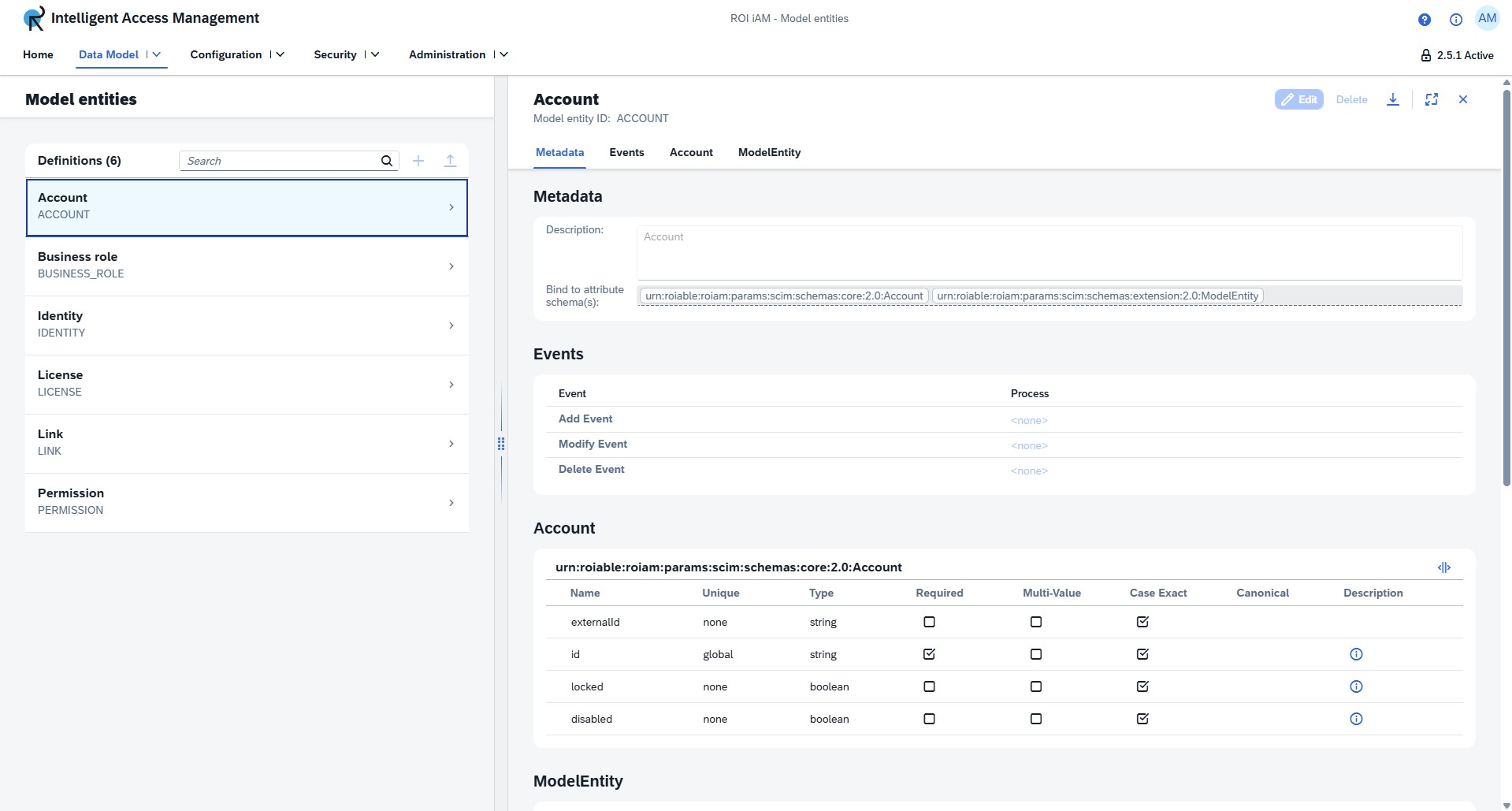Switch to the Events tab
This screenshot has width=1512, height=811.
tap(626, 153)
